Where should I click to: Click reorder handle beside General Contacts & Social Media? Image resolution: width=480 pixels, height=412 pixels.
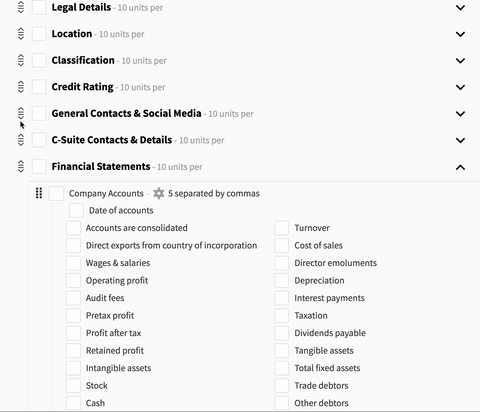(x=21, y=113)
